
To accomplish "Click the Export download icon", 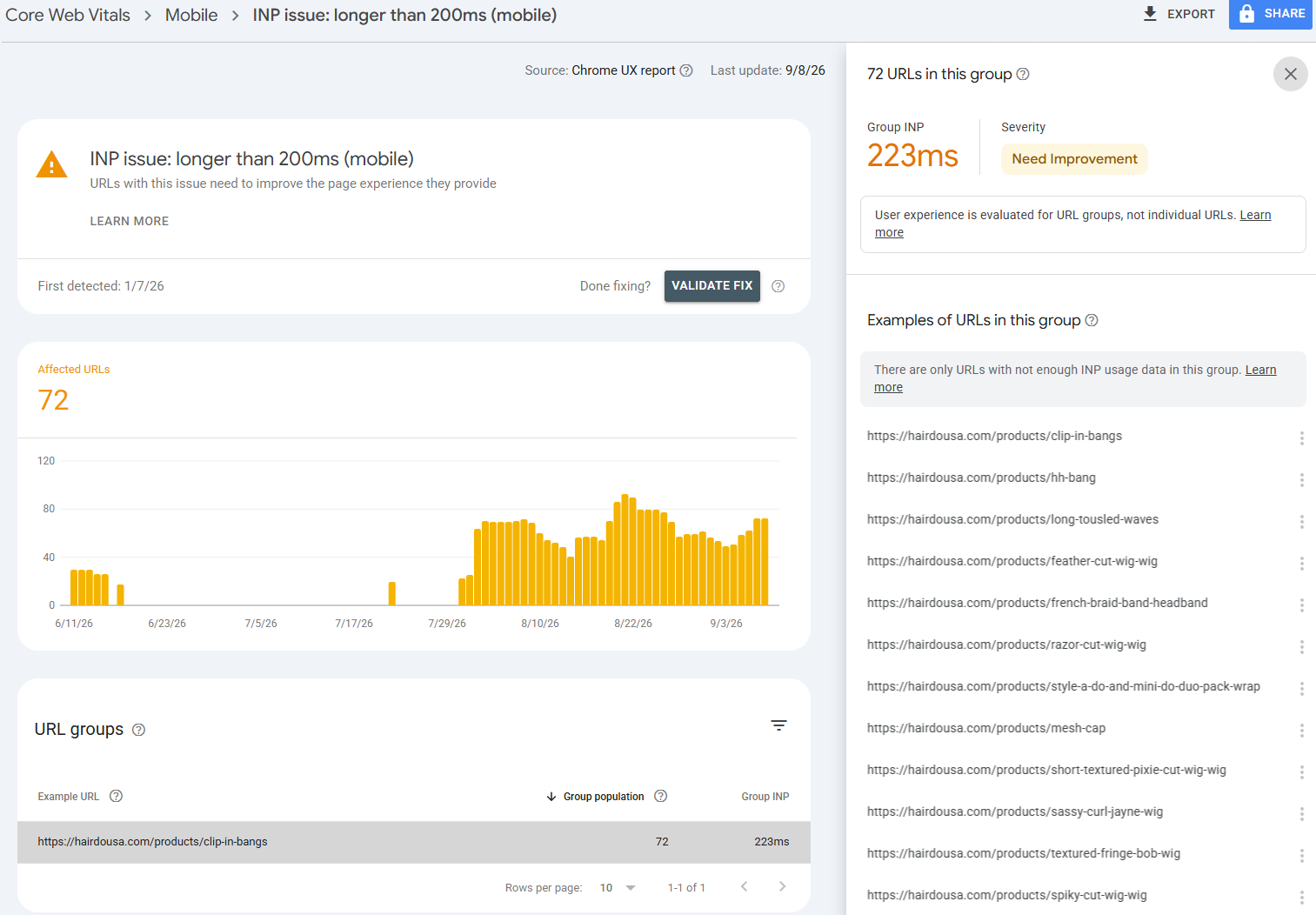I will pyautogui.click(x=1150, y=14).
